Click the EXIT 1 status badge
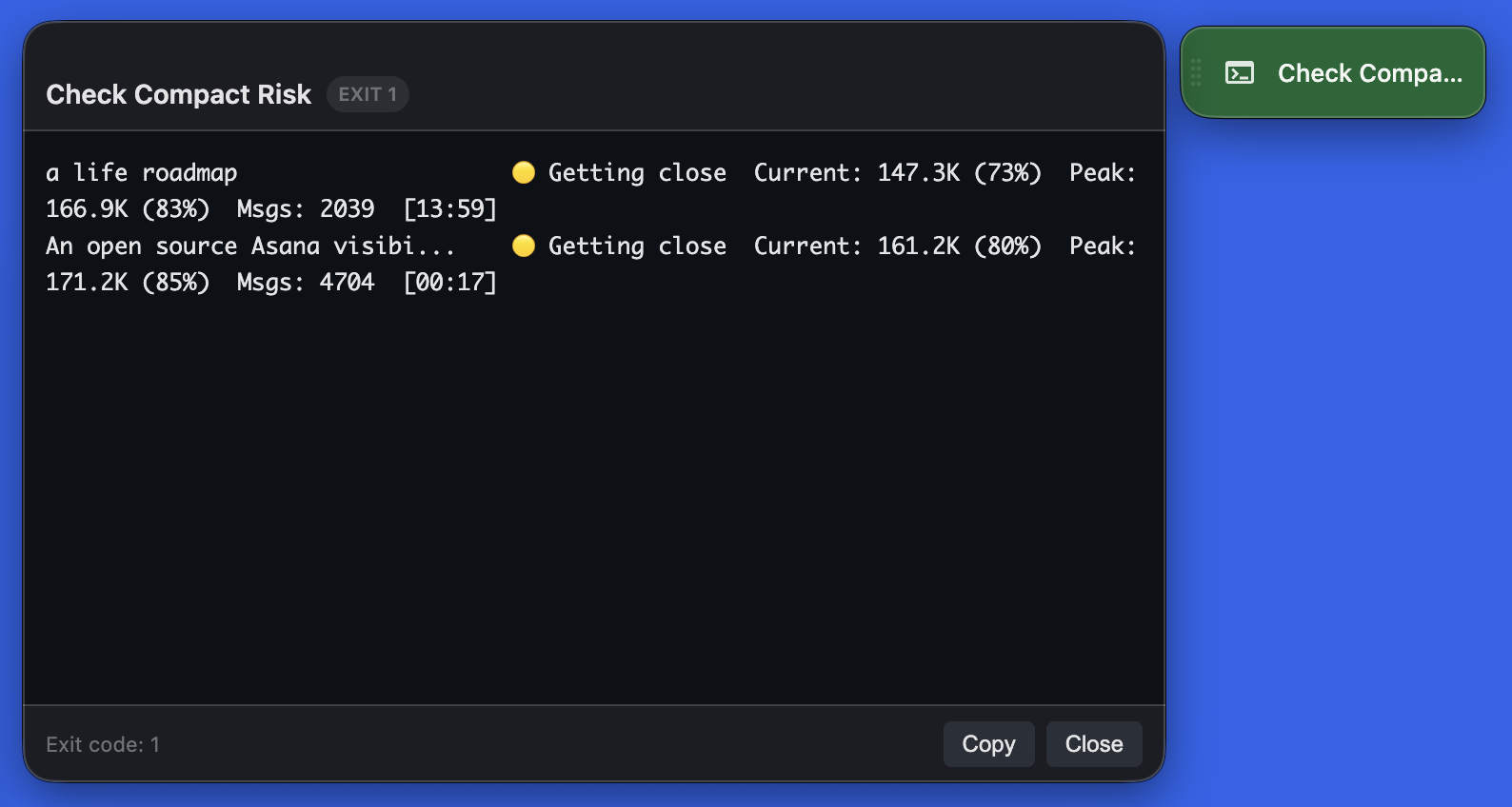Viewport: 1512px width, 807px height. [x=368, y=93]
